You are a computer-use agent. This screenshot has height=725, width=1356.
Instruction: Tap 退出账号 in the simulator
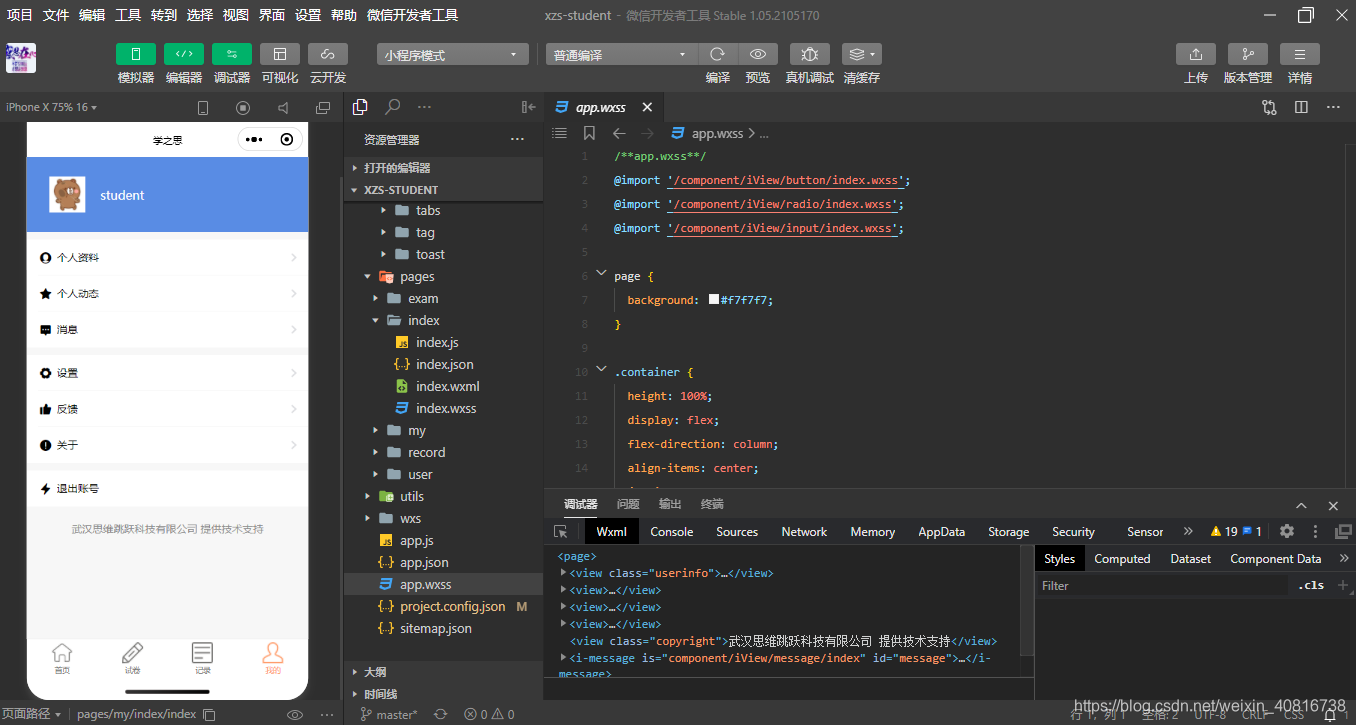(168, 489)
